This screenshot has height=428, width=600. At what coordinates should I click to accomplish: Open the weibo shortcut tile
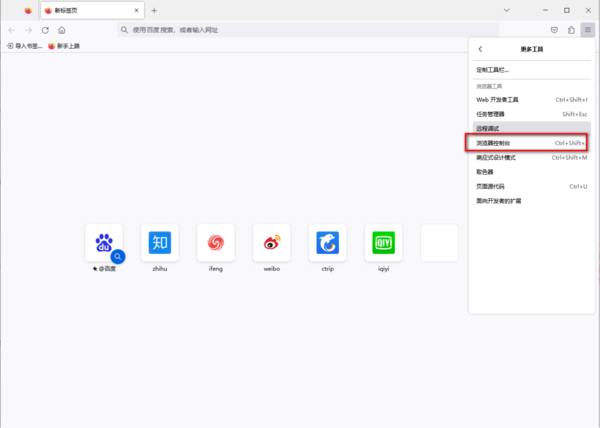pyautogui.click(x=272, y=243)
